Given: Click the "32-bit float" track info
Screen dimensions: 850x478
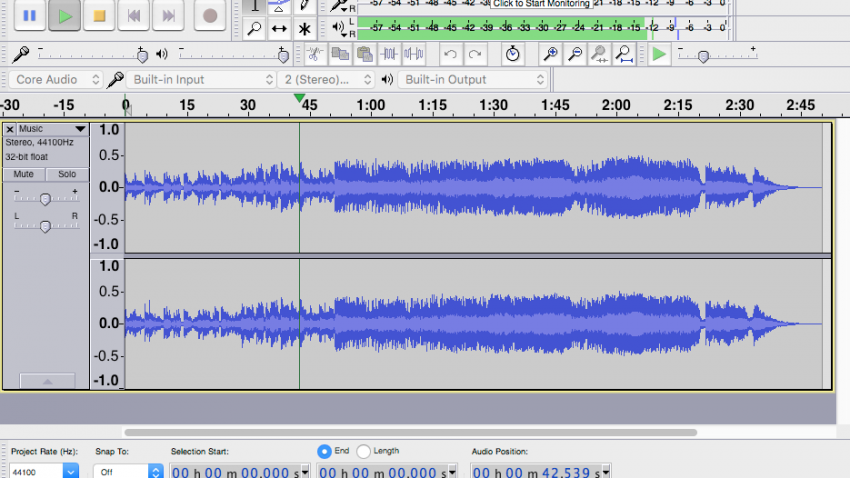Looking at the screenshot, I should (x=27, y=157).
